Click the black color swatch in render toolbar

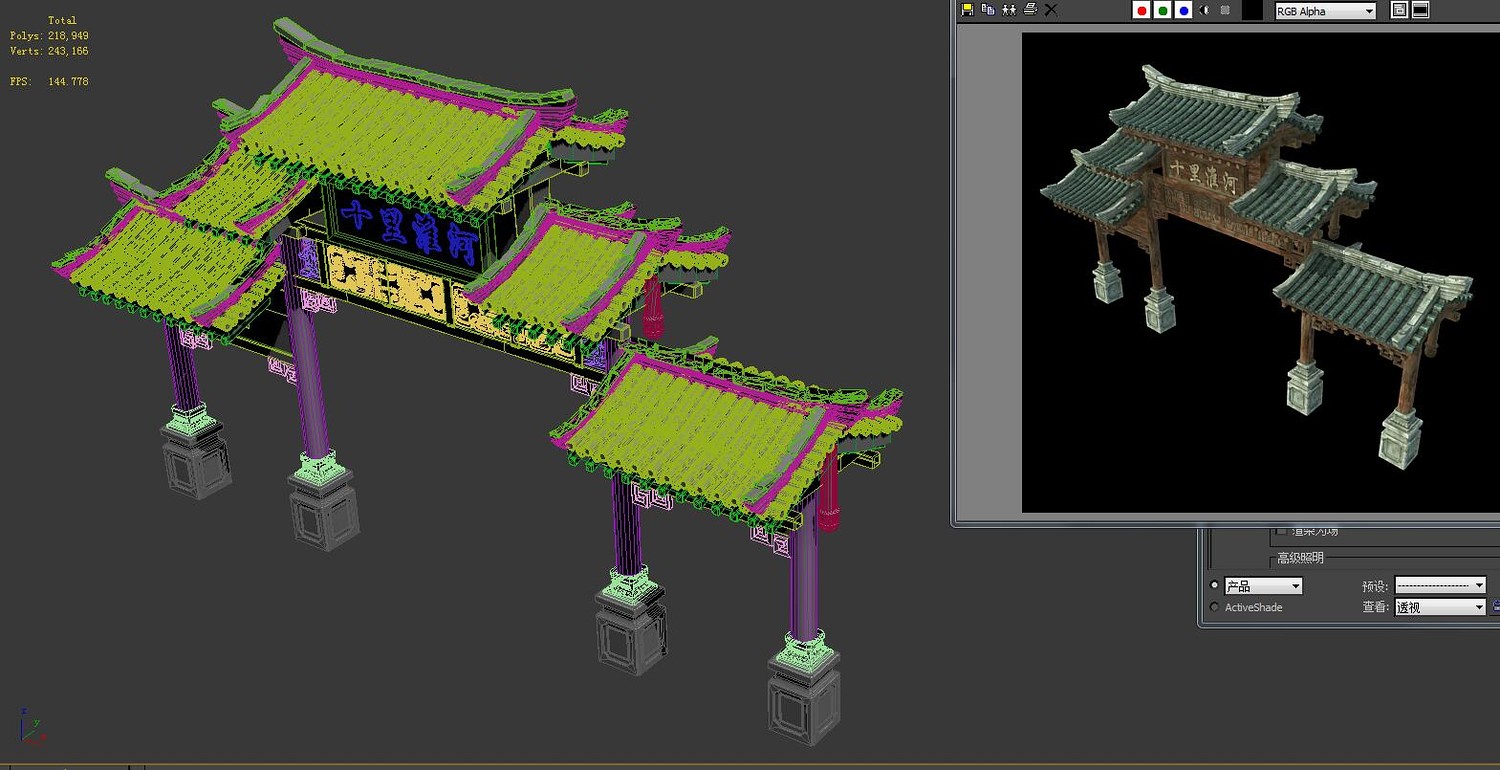1252,10
